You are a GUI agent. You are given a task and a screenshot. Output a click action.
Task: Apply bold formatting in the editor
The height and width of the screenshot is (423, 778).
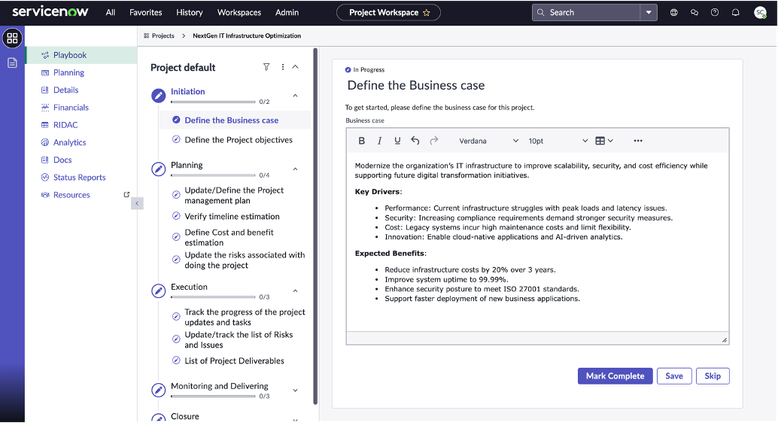coord(361,141)
